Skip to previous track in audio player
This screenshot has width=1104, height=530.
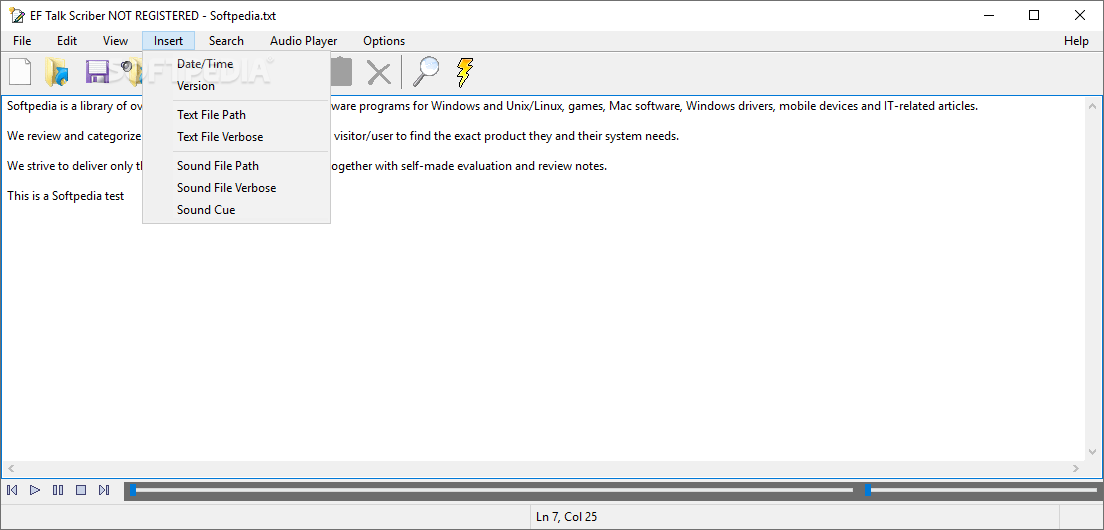click(x=12, y=490)
